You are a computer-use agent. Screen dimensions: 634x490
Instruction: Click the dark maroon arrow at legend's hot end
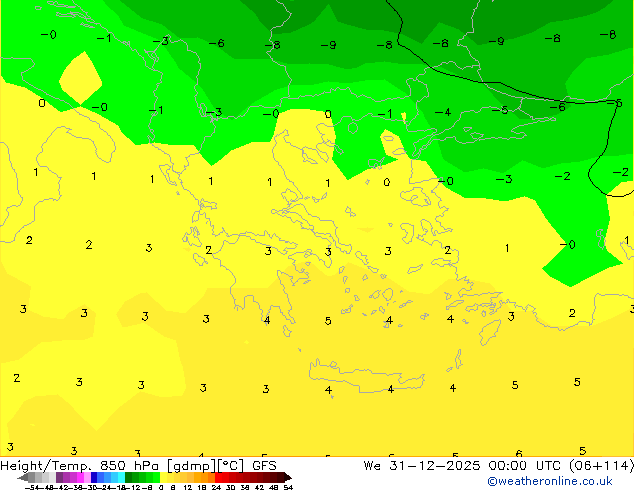pyautogui.click(x=288, y=477)
